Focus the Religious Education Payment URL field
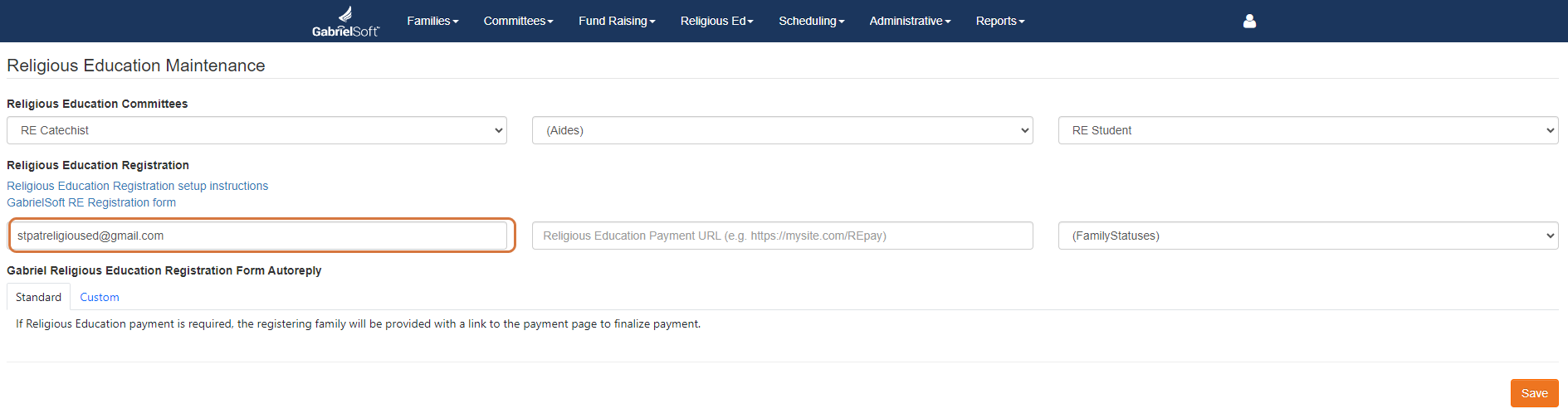This screenshot has height=418, width=1568. pos(783,236)
